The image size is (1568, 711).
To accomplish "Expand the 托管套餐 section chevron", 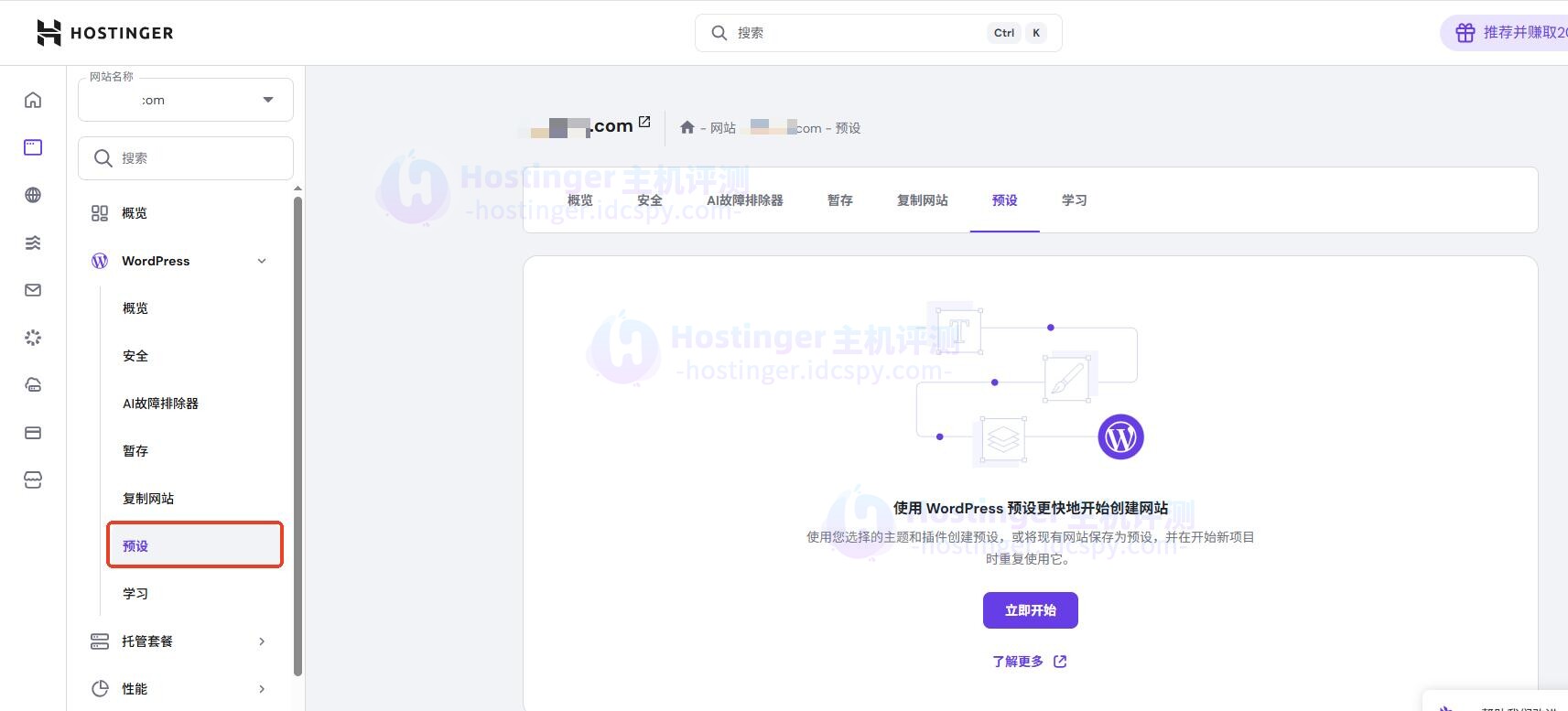I will [x=262, y=641].
